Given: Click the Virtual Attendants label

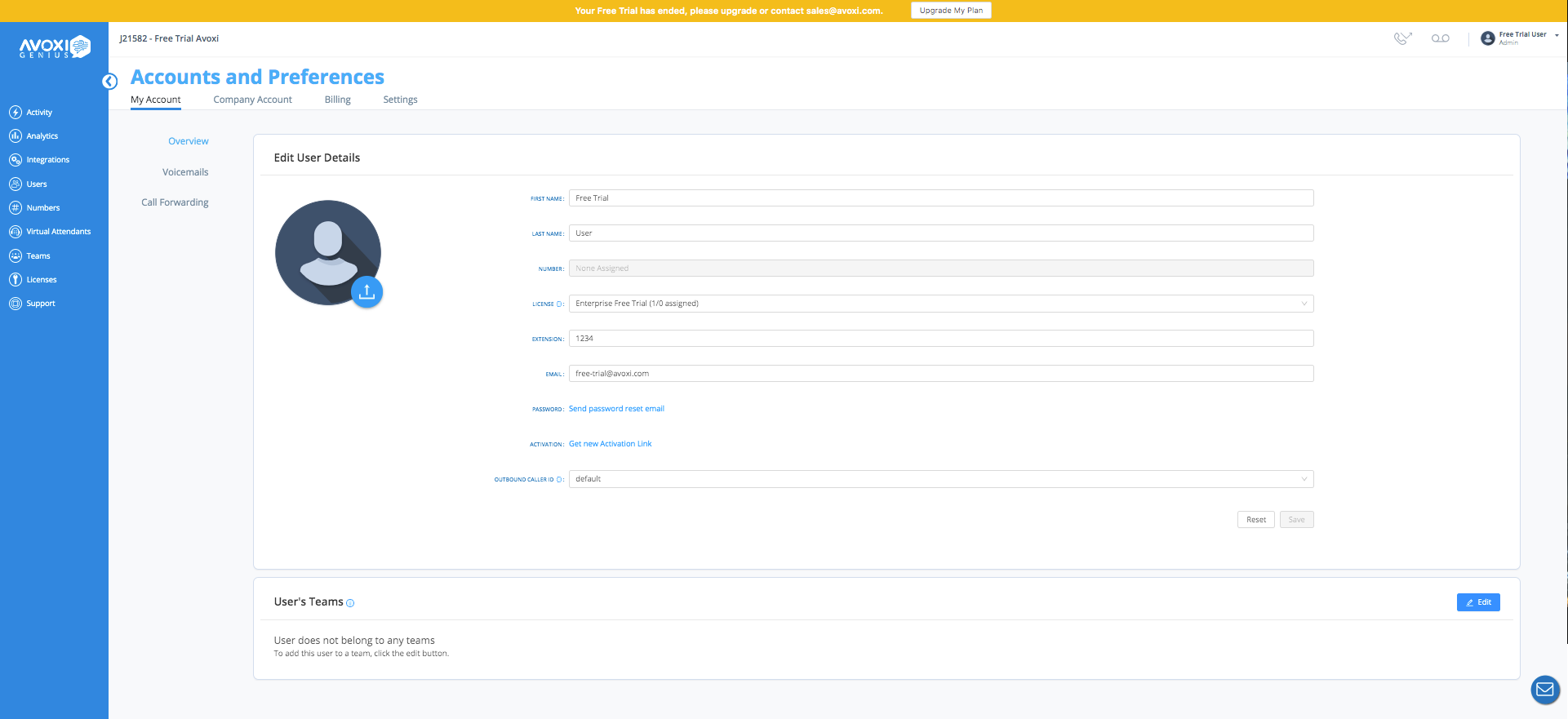Looking at the screenshot, I should tap(59, 232).
